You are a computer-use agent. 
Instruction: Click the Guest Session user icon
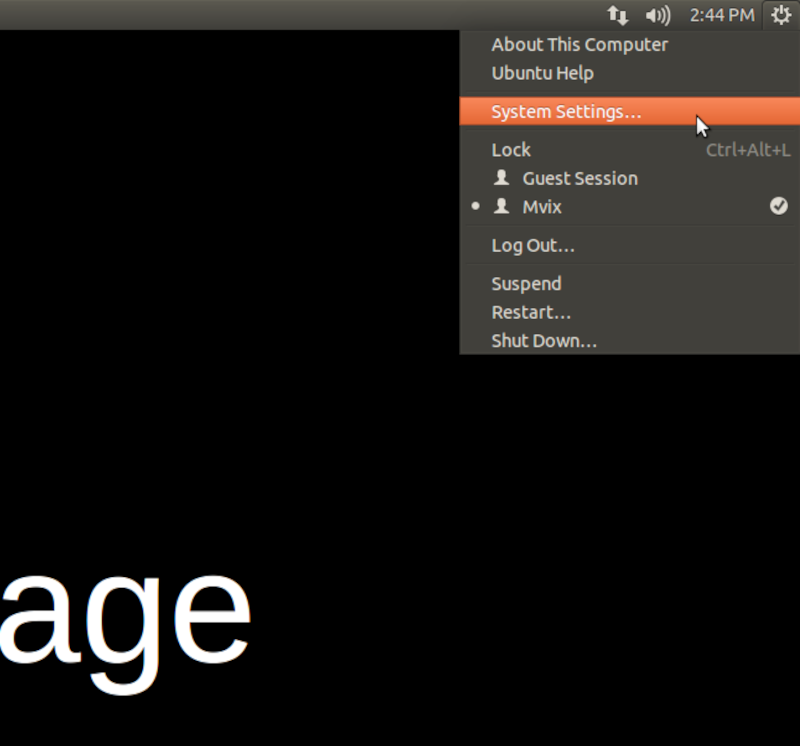[502, 178]
